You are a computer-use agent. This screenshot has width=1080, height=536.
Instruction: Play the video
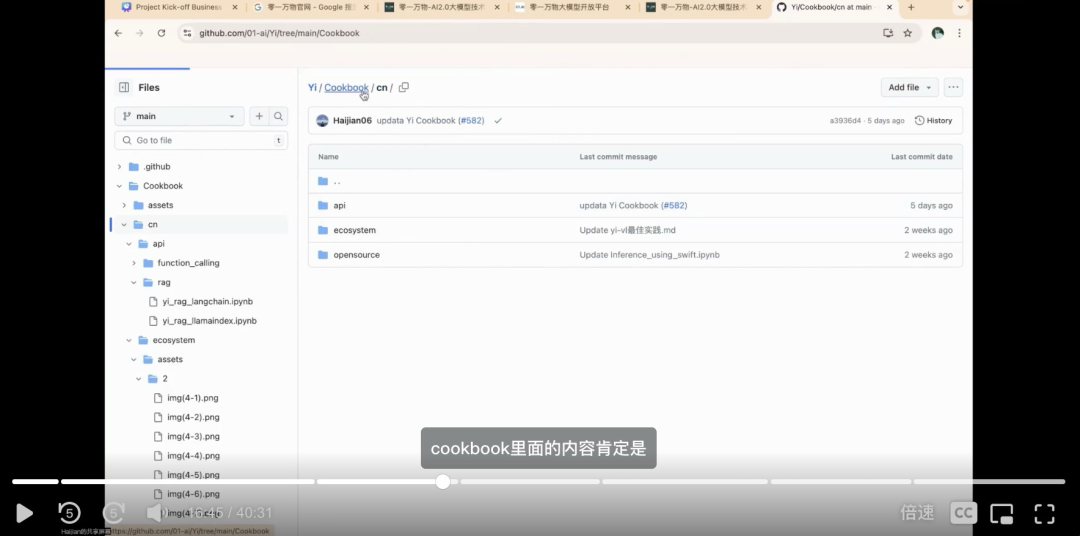click(x=24, y=513)
